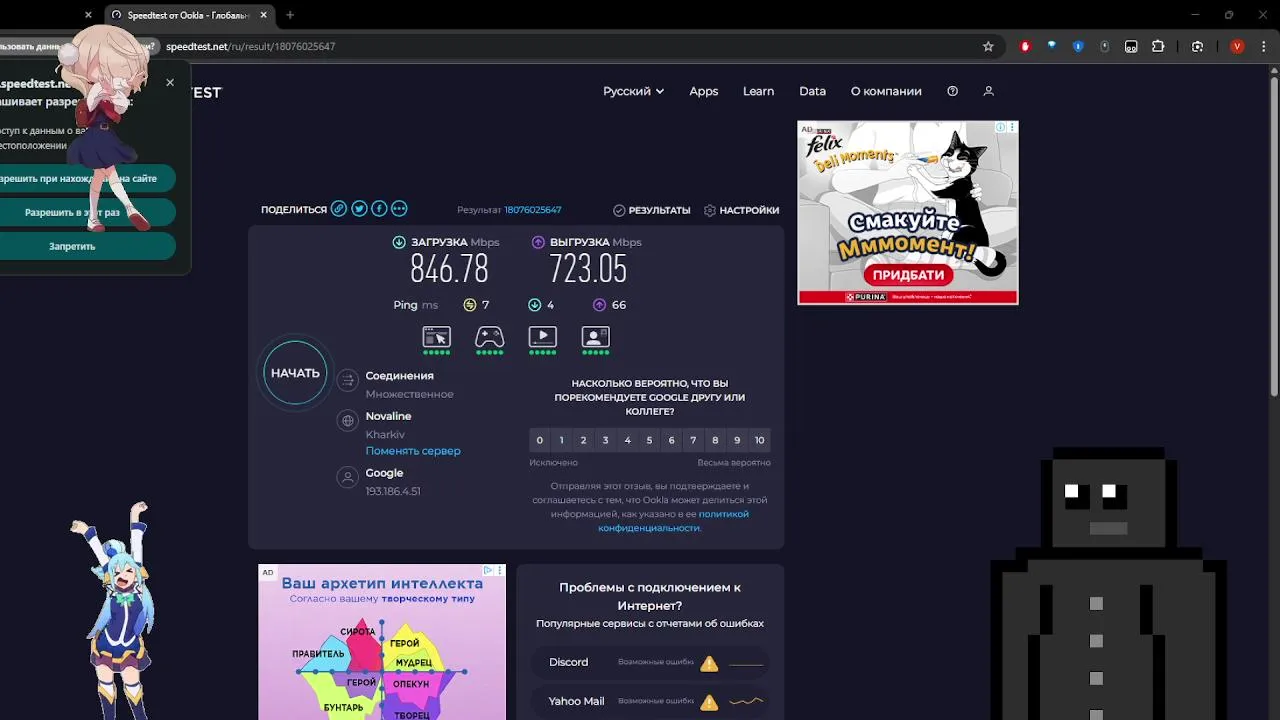The image size is (1280, 720).
Task: Click the connections icon next to Соединения
Action: point(348,380)
